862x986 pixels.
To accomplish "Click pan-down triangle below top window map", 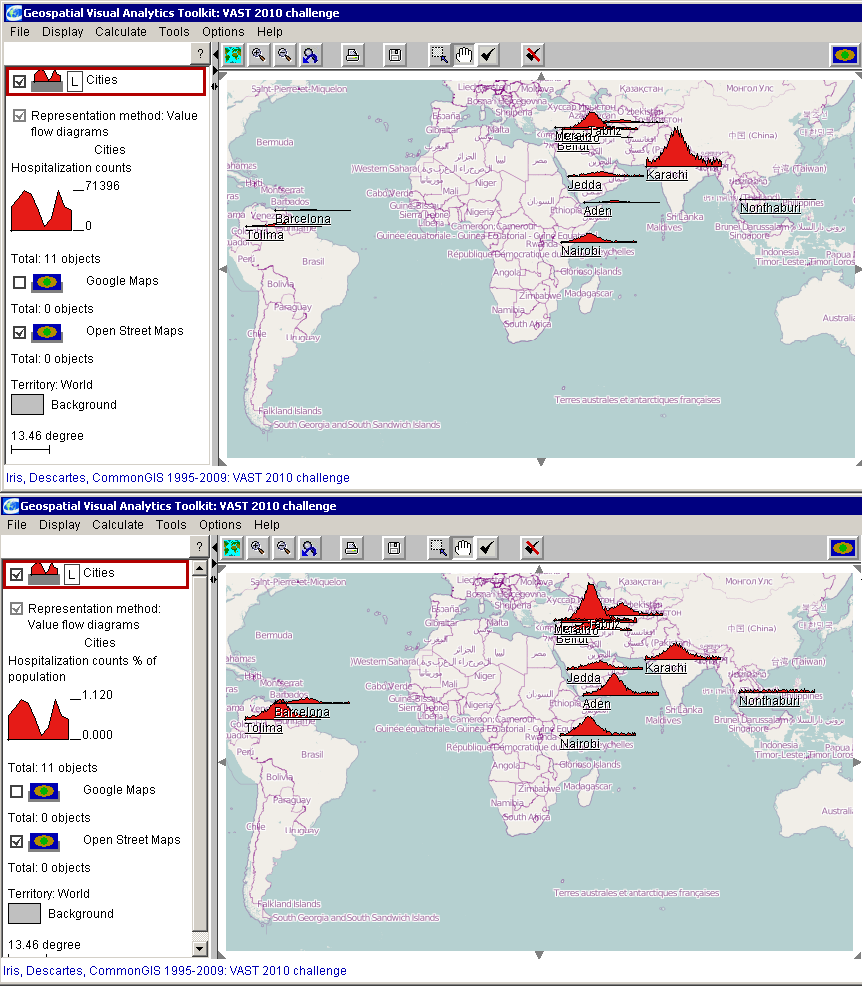I will tap(540, 462).
